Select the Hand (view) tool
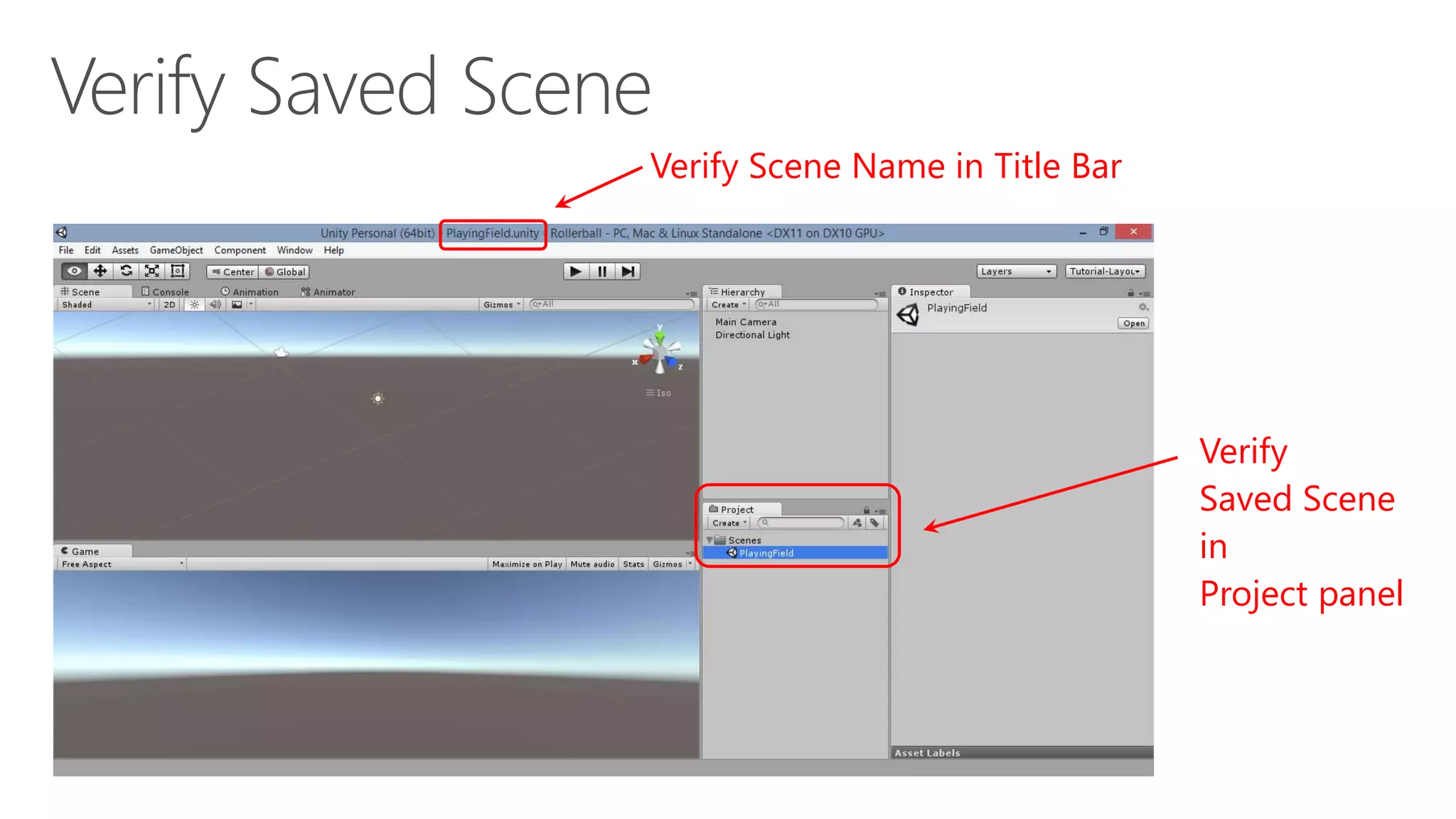Screen dimensions: 1456x819 [x=74, y=271]
